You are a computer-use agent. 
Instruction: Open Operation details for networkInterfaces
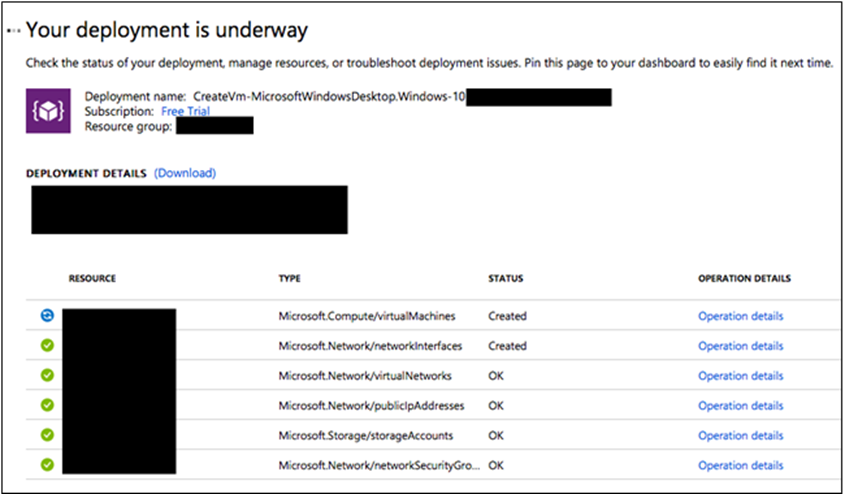740,346
